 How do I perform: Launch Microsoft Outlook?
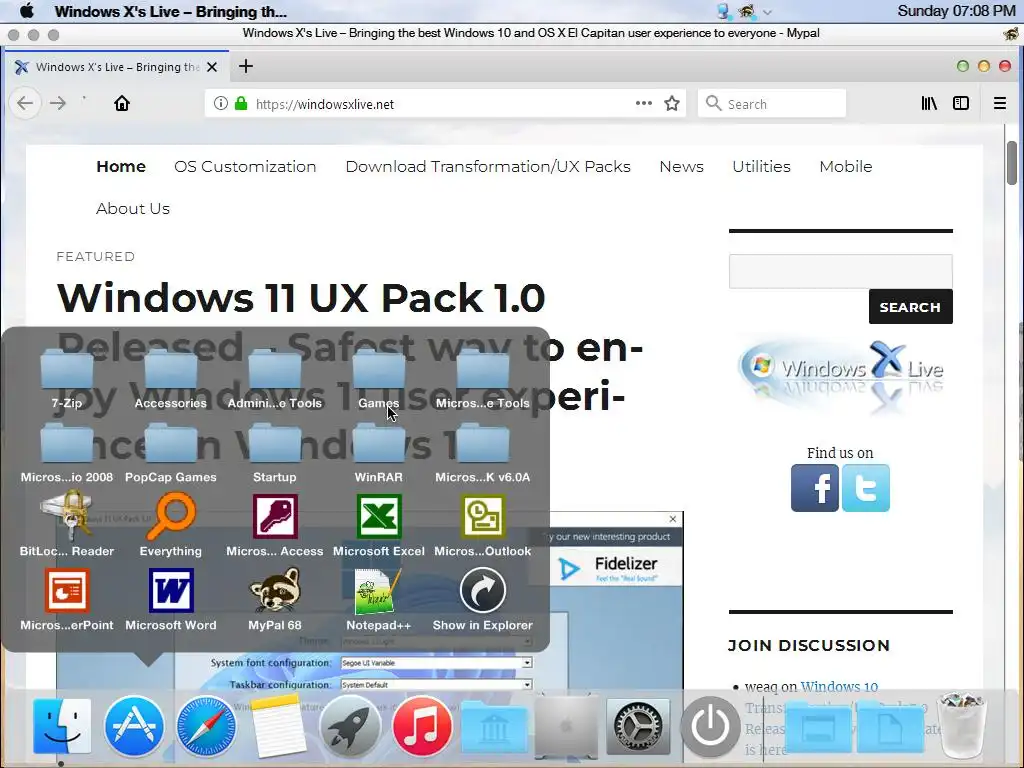pos(483,526)
